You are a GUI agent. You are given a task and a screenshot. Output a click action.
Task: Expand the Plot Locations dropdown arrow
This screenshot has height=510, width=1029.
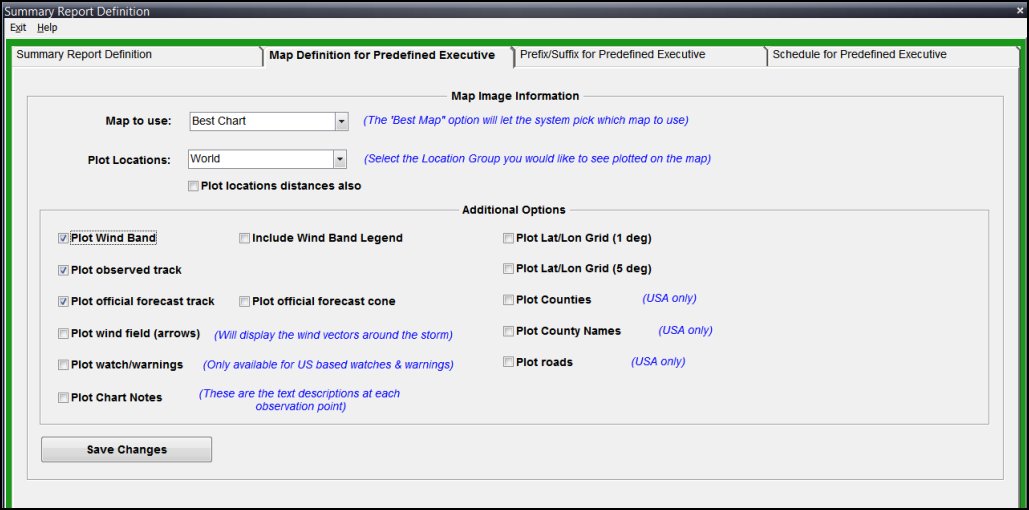tap(340, 159)
